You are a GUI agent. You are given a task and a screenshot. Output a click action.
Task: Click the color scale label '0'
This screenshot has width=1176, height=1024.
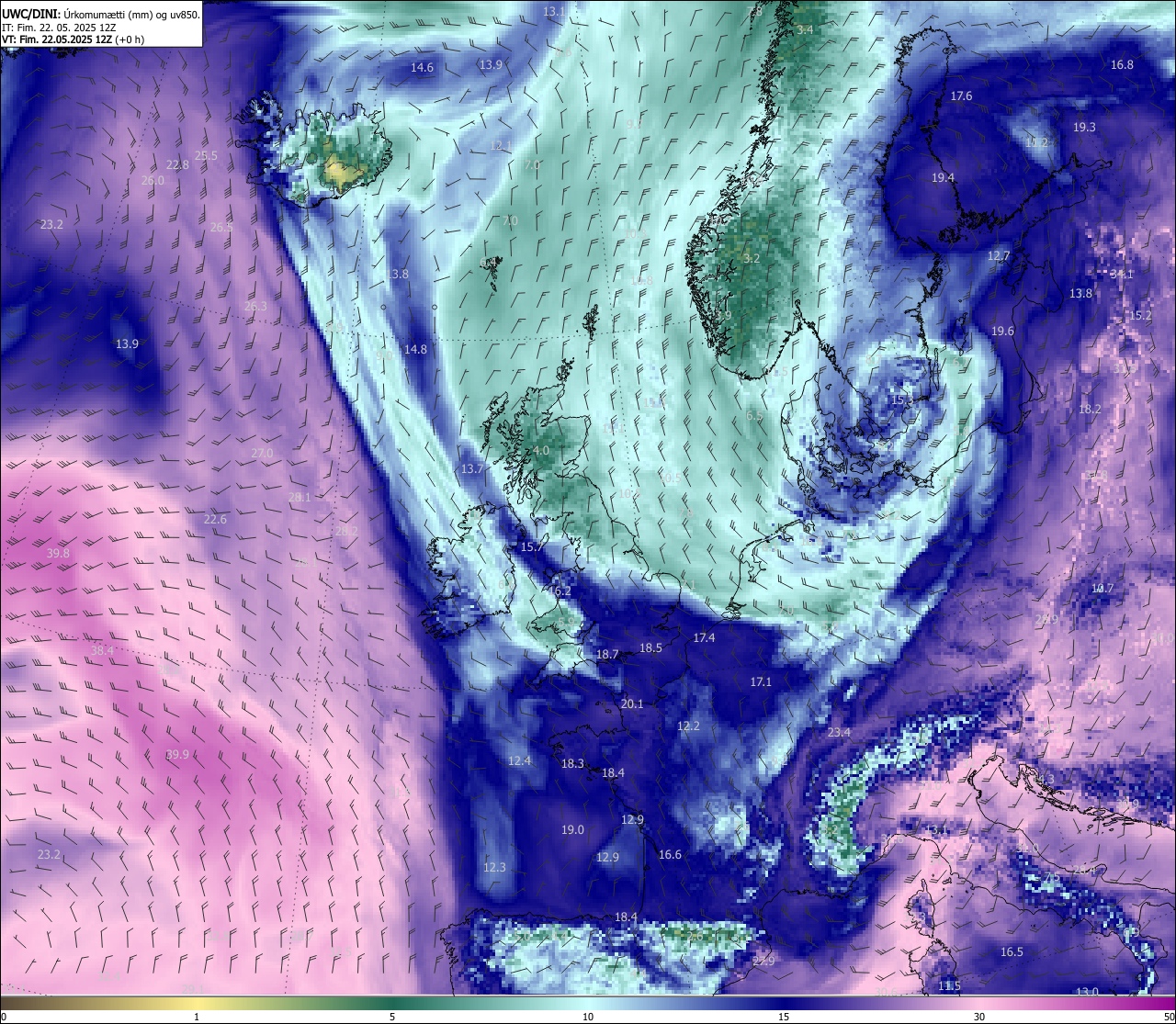click(4, 1017)
